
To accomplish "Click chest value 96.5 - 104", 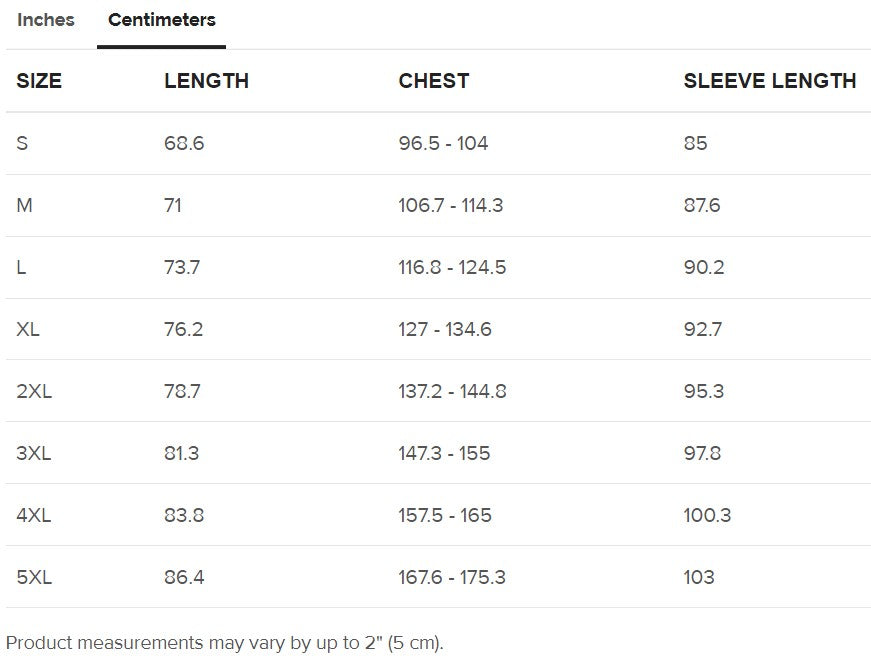I will (x=443, y=143).
